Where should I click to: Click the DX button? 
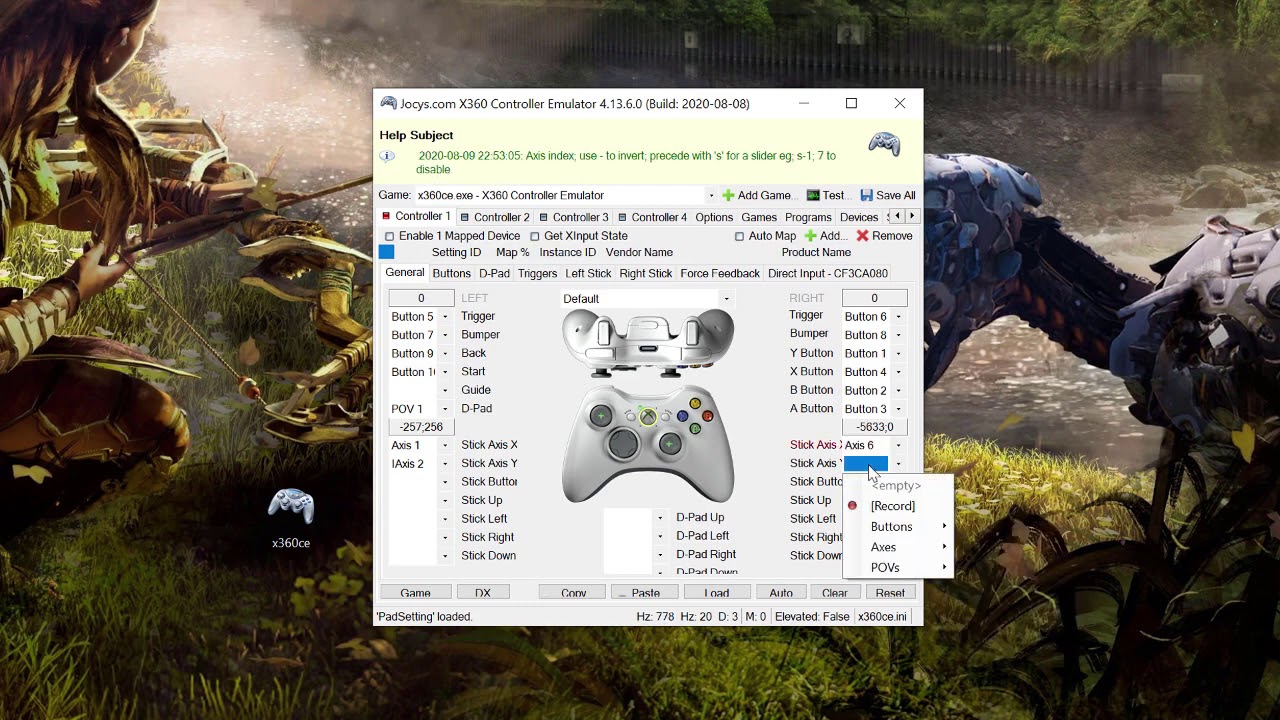pos(482,593)
